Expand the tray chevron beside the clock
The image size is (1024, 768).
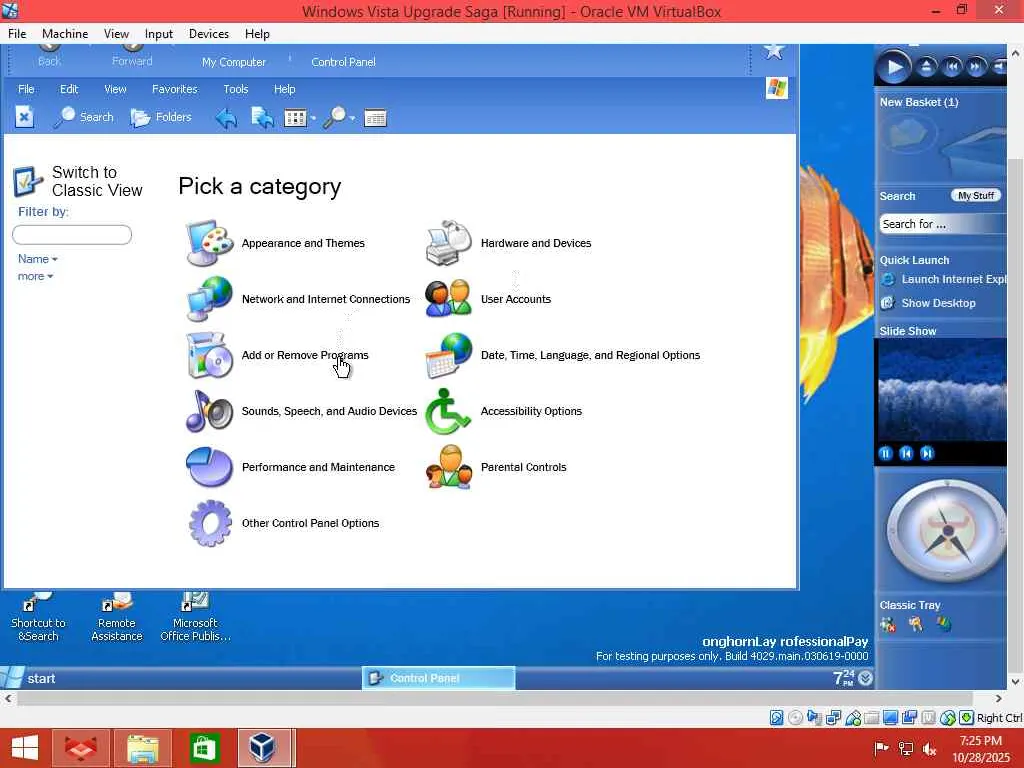pos(865,679)
